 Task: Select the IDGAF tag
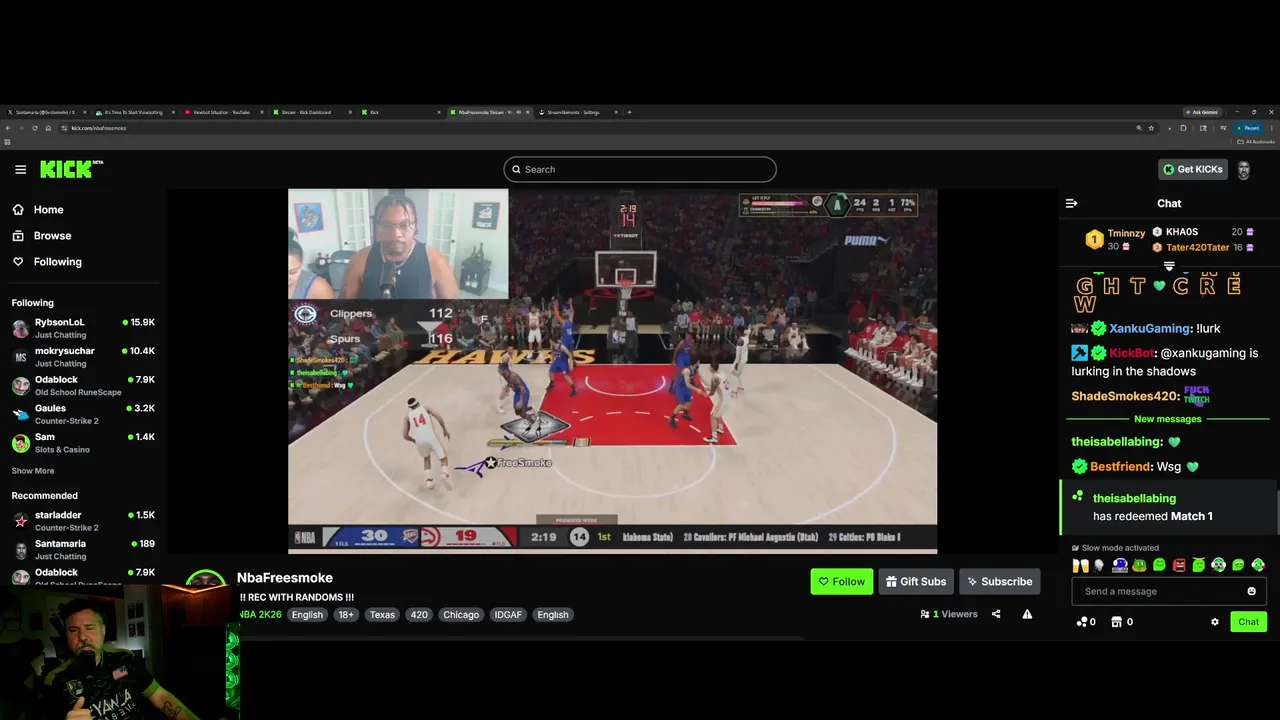pos(508,614)
